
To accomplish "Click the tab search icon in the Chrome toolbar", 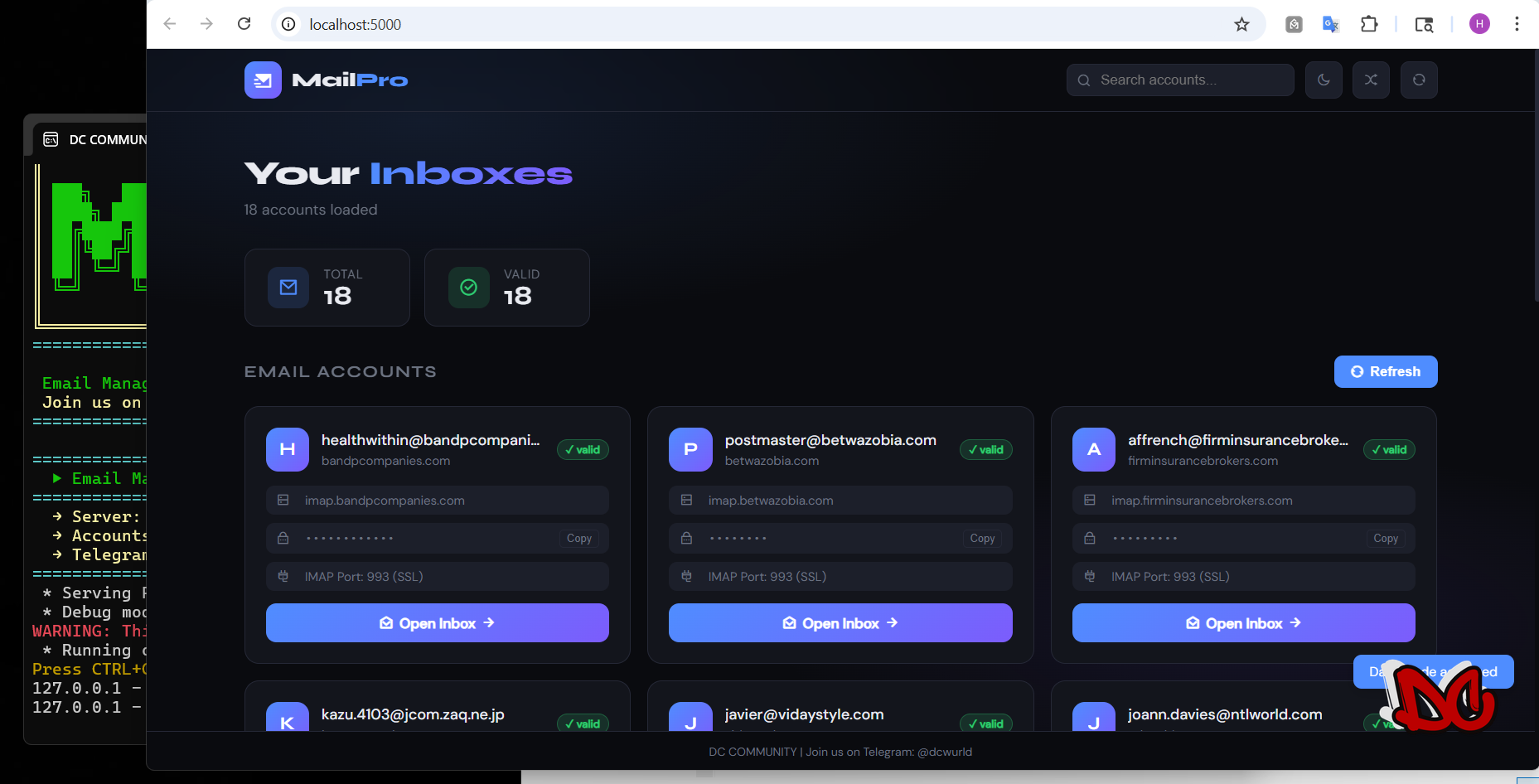I will pyautogui.click(x=1424, y=24).
